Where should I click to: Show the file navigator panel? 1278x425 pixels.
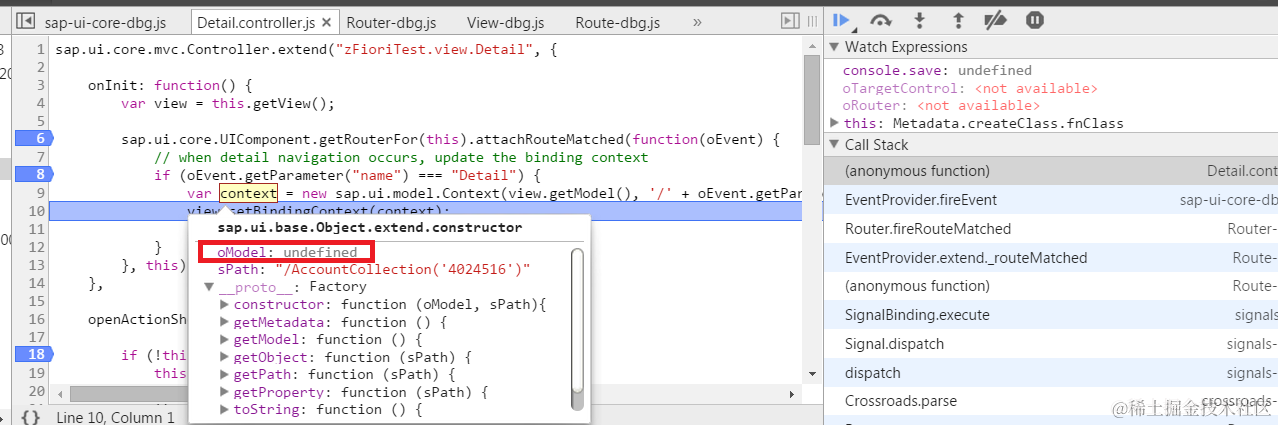point(26,21)
